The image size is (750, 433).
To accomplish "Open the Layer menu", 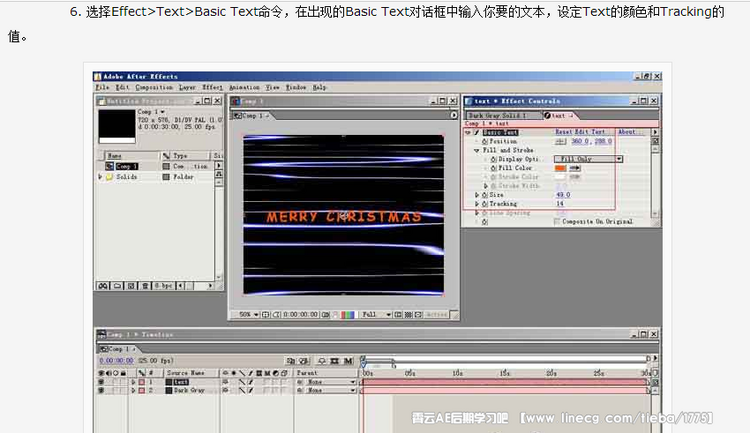I will [187, 87].
